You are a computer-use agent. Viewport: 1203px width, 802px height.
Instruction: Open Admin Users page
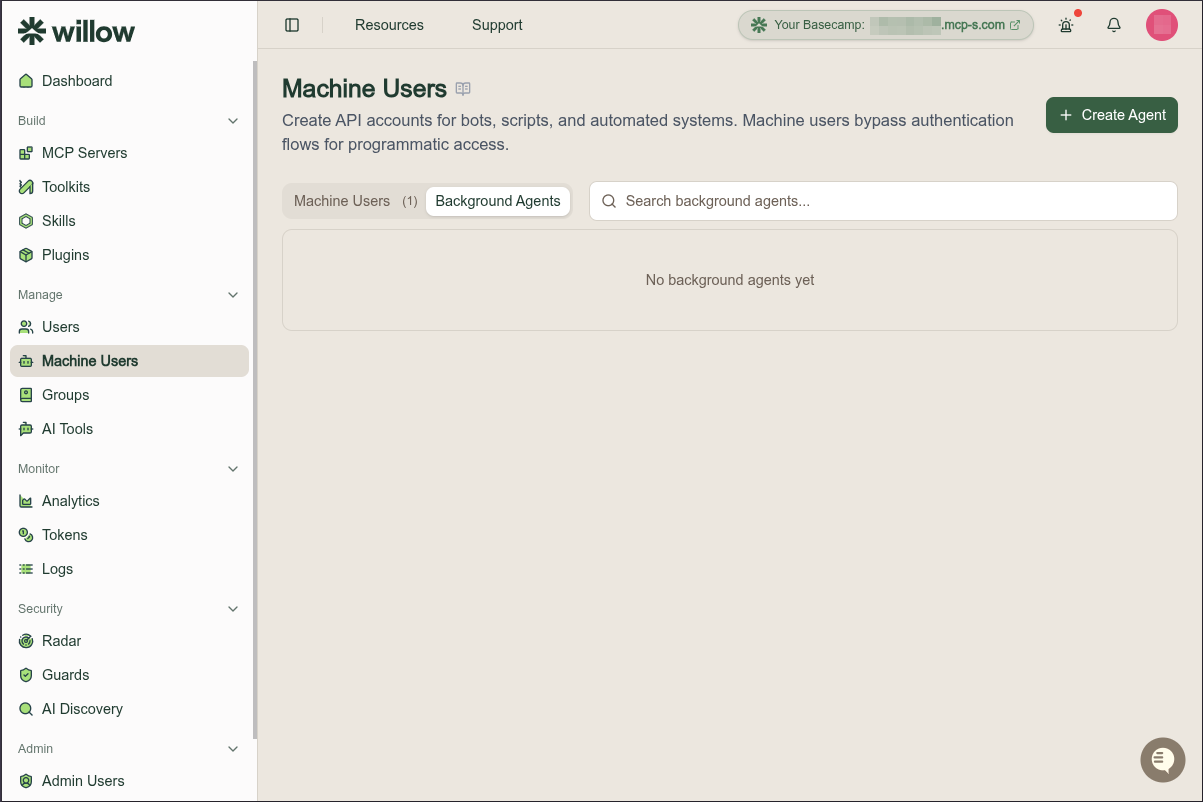pyautogui.click(x=129, y=781)
